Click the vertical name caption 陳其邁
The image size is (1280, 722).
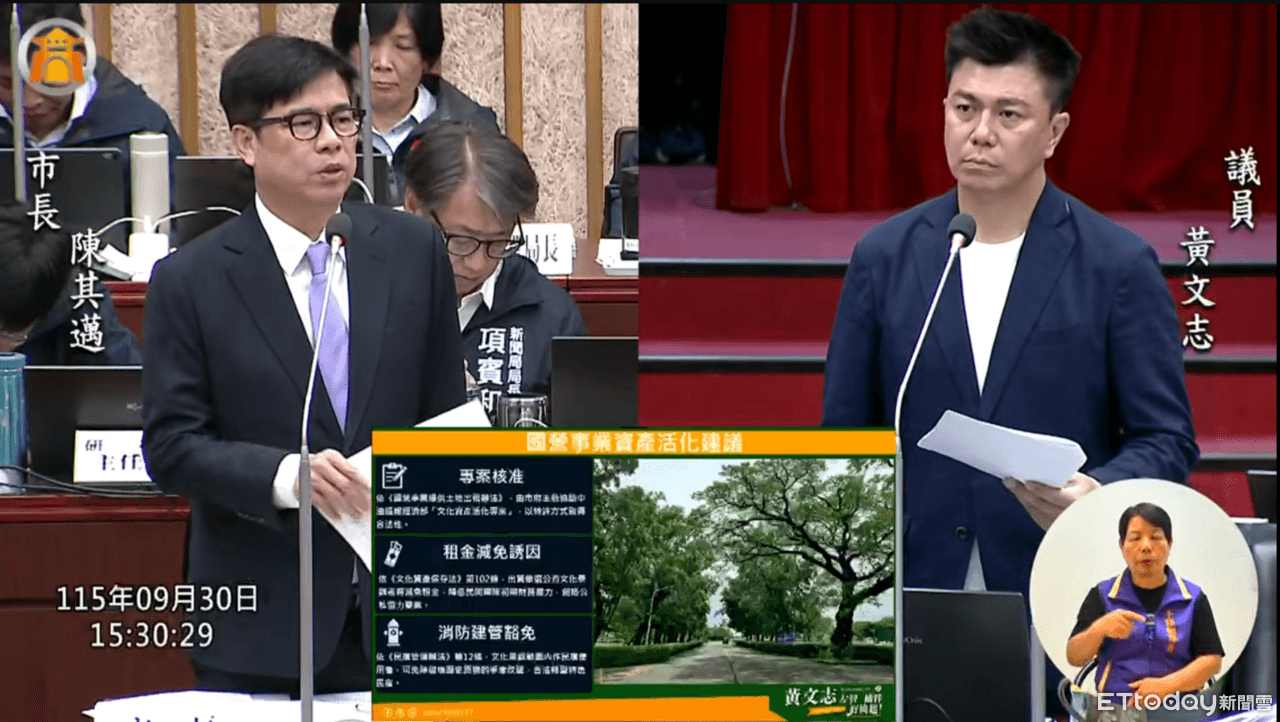(88, 293)
